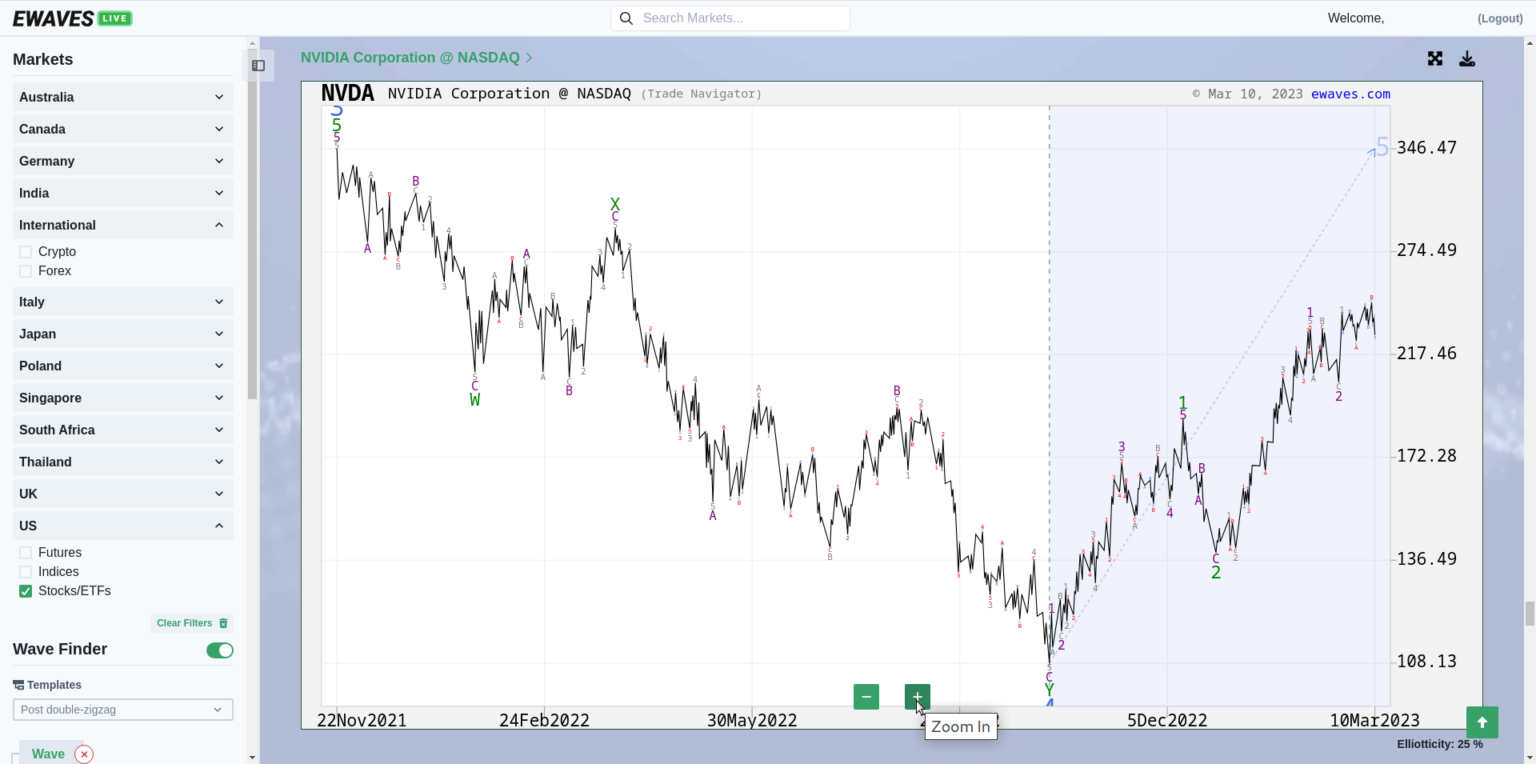The height and width of the screenshot is (764, 1536).
Task: Click the scroll-to-top arrow button
Action: coord(1482,722)
